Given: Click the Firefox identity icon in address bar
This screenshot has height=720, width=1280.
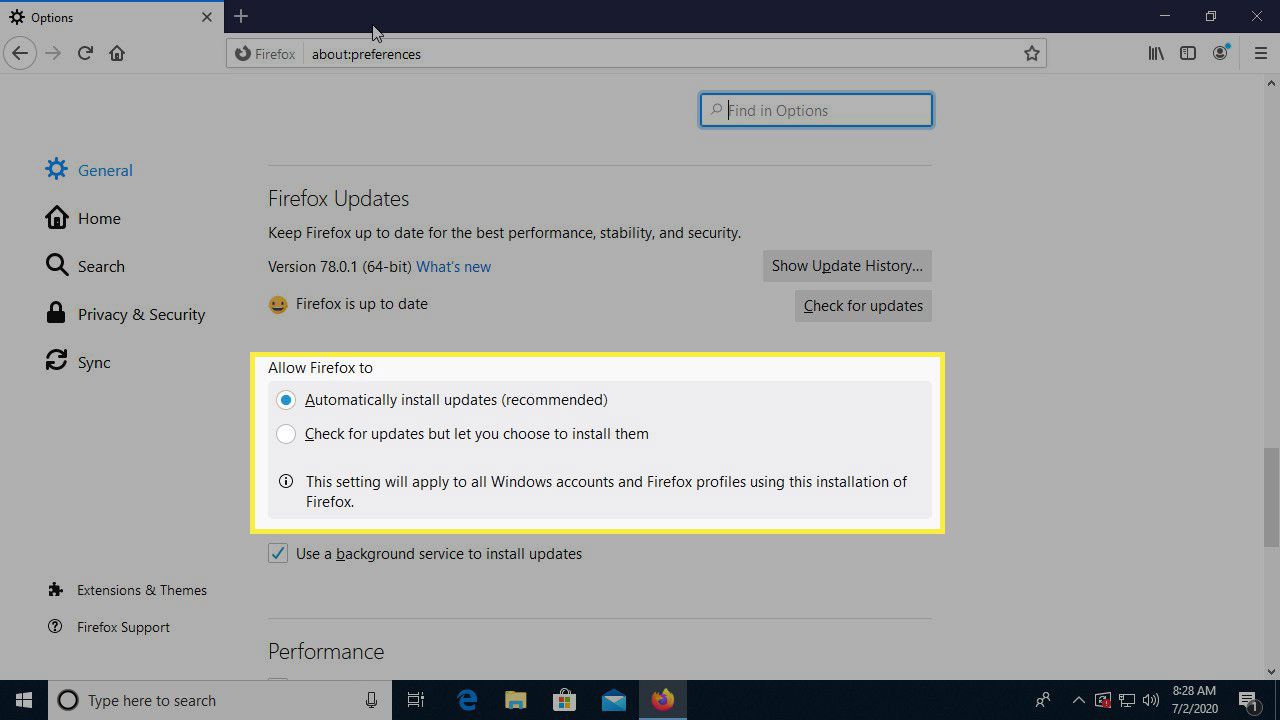Looking at the screenshot, I should 265,54.
